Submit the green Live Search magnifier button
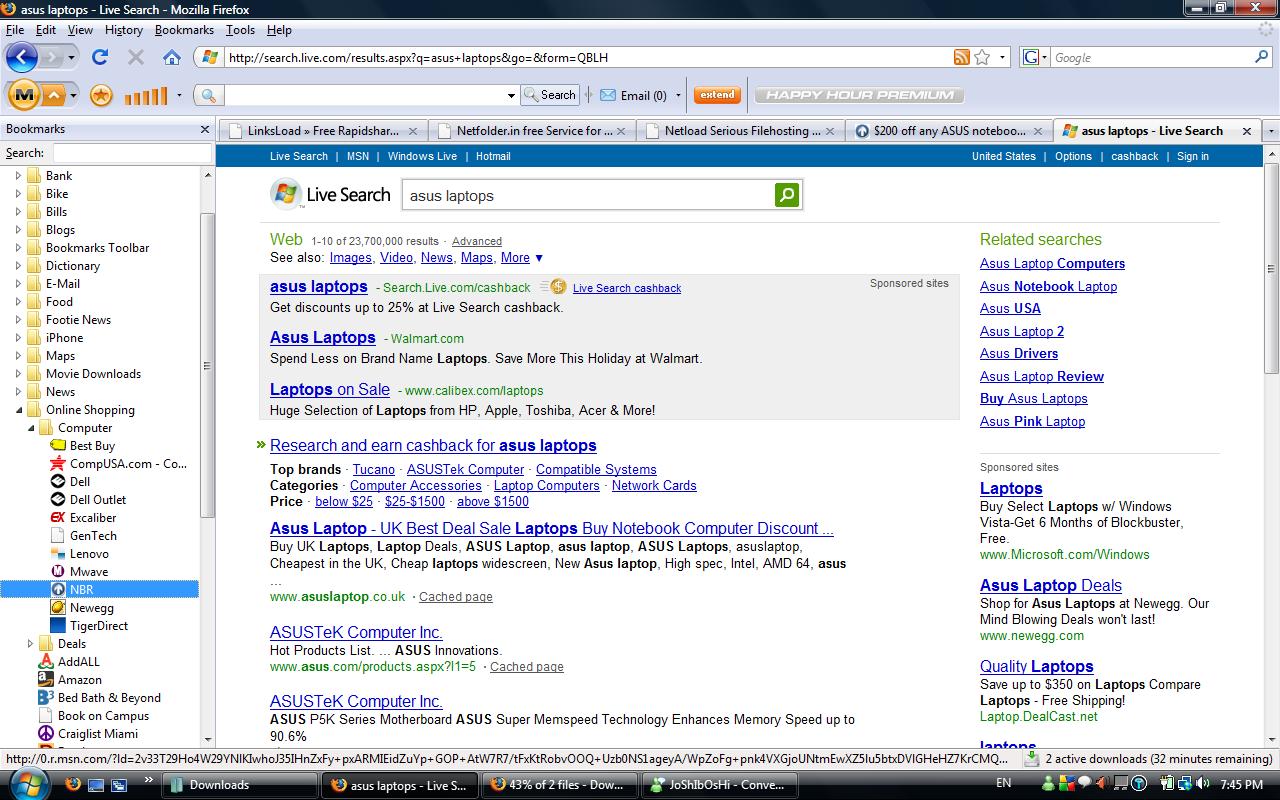 tap(787, 195)
